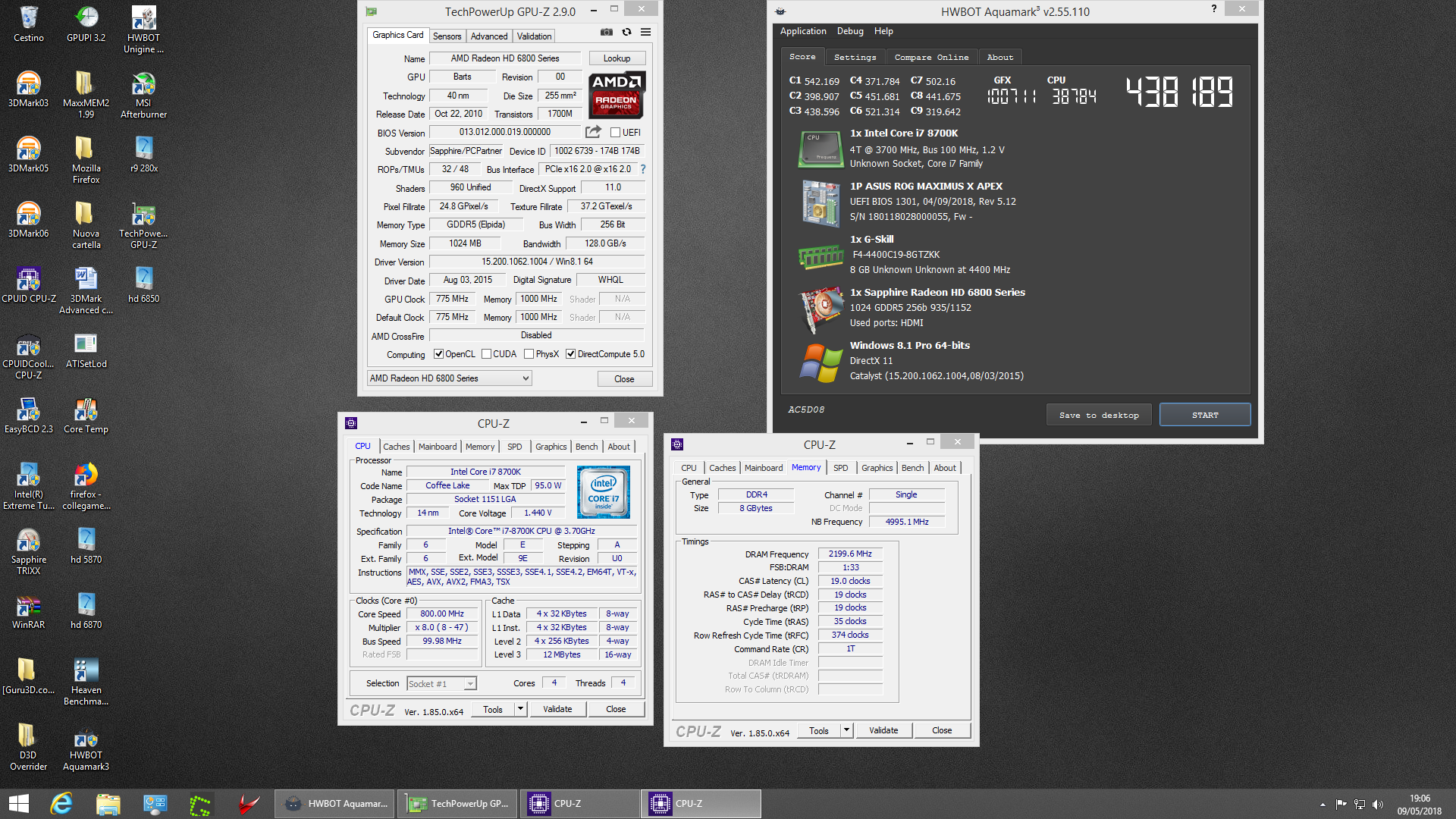Launch CPUID CPU-Z desktop shortcut
Viewport: 1456px width, 819px height.
click(28, 285)
